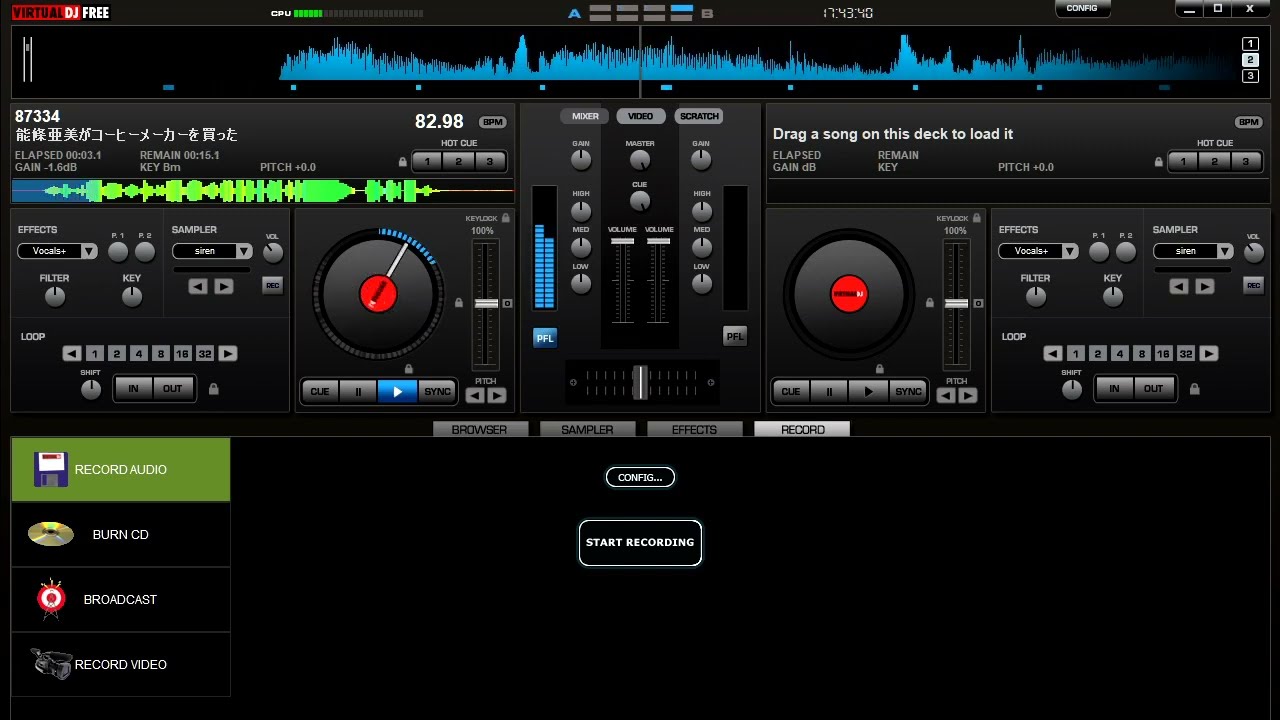Screen dimensions: 1280x720
Task: Click the Record Audio floppy disk icon
Action: (50, 469)
